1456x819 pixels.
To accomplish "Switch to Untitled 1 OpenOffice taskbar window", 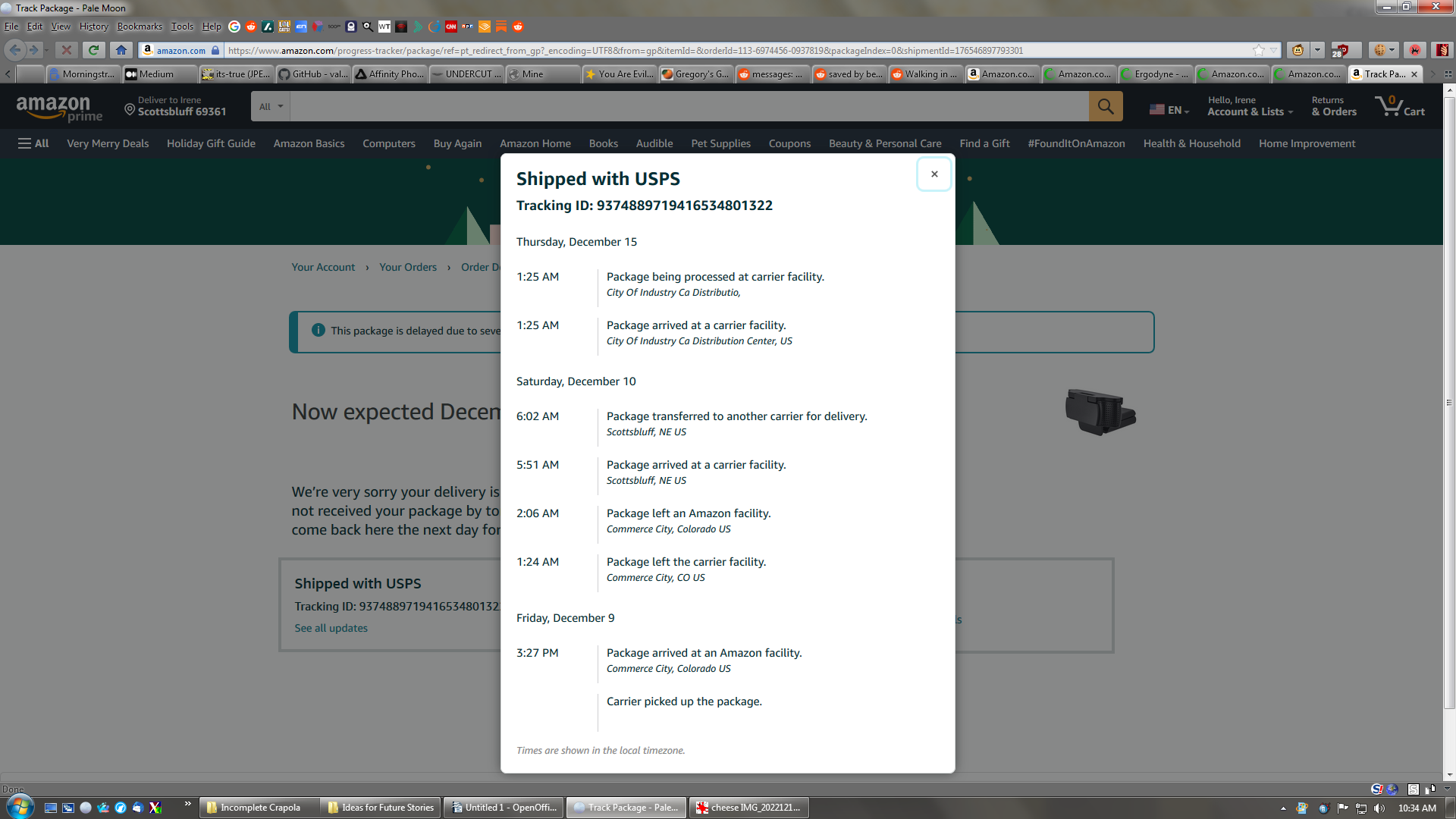I will (504, 808).
